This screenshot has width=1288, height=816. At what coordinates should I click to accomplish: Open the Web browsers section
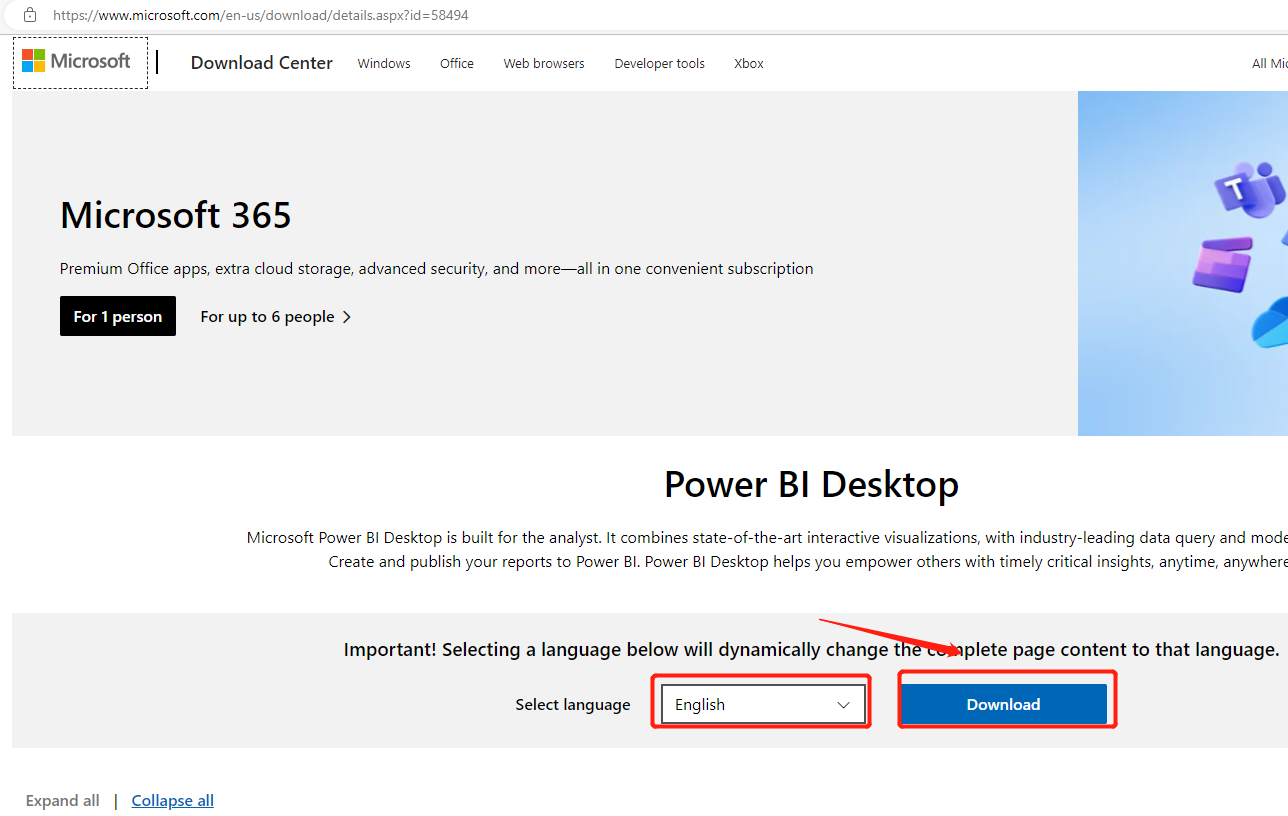pos(543,63)
